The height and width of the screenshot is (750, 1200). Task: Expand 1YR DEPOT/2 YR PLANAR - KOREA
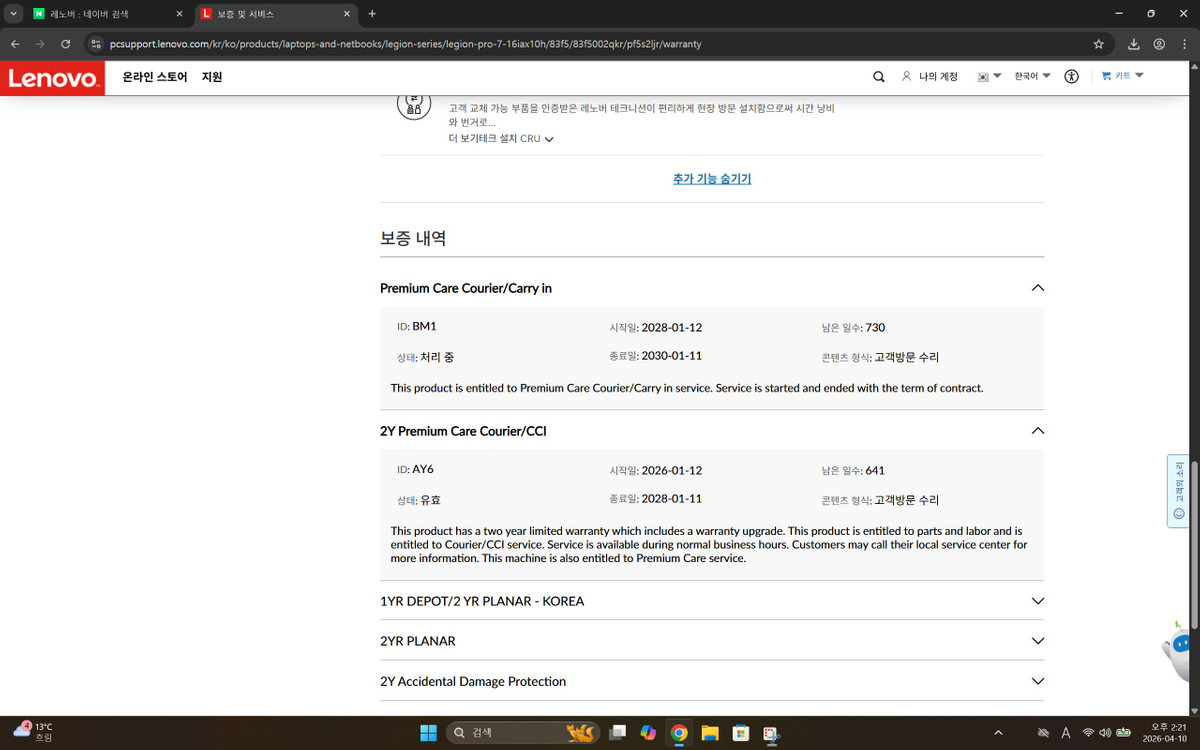(x=1037, y=601)
